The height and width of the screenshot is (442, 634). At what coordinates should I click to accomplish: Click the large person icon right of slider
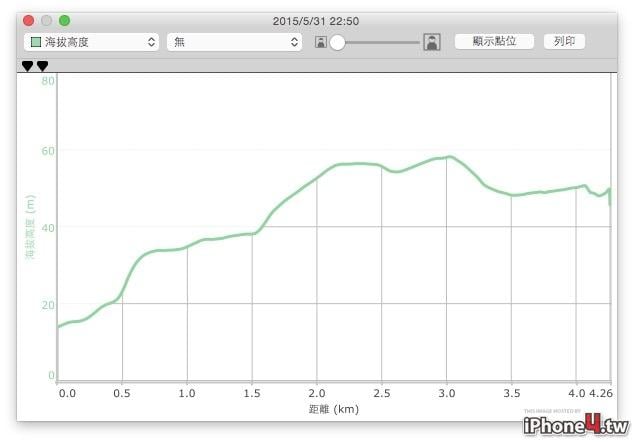tap(432, 42)
